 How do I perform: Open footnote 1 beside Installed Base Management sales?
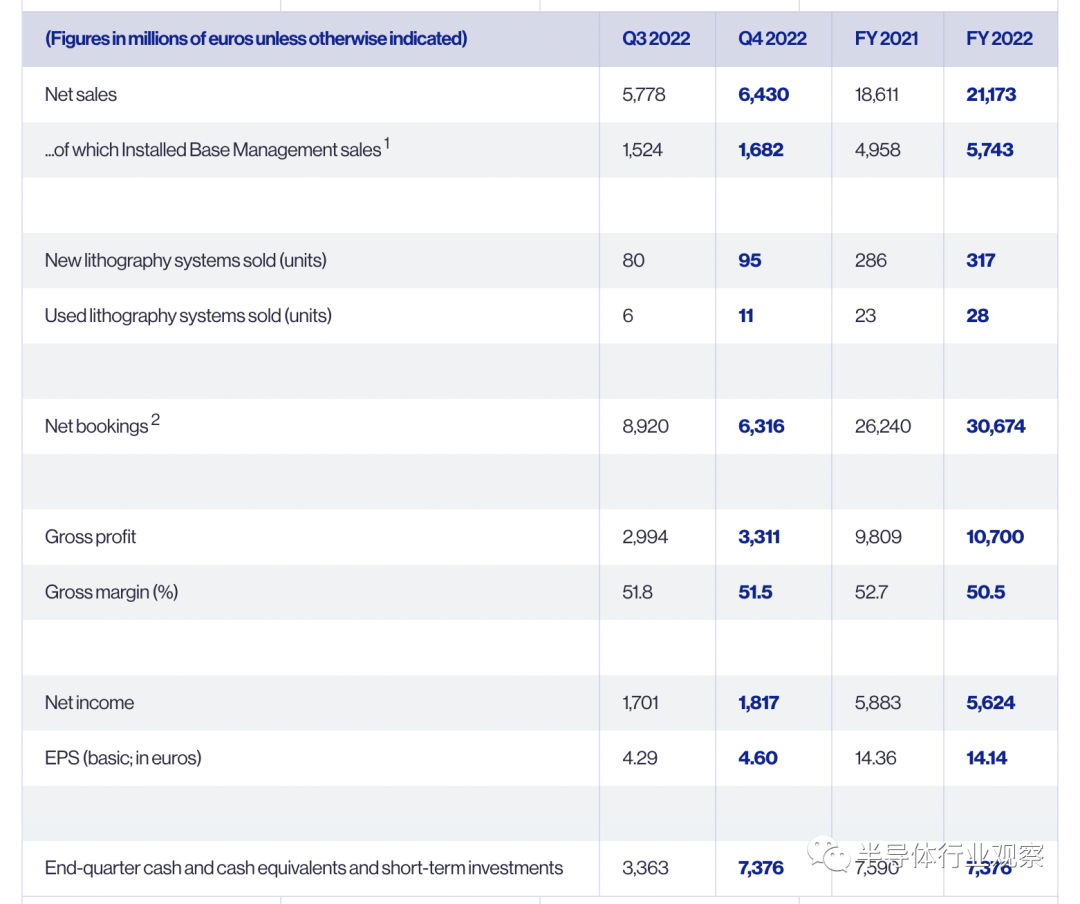tap(387, 143)
